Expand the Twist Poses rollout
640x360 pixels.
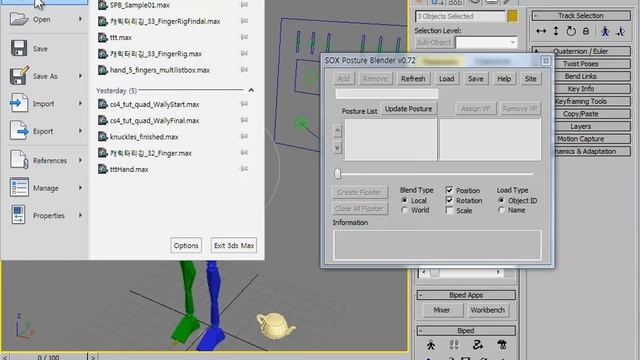[x=581, y=64]
